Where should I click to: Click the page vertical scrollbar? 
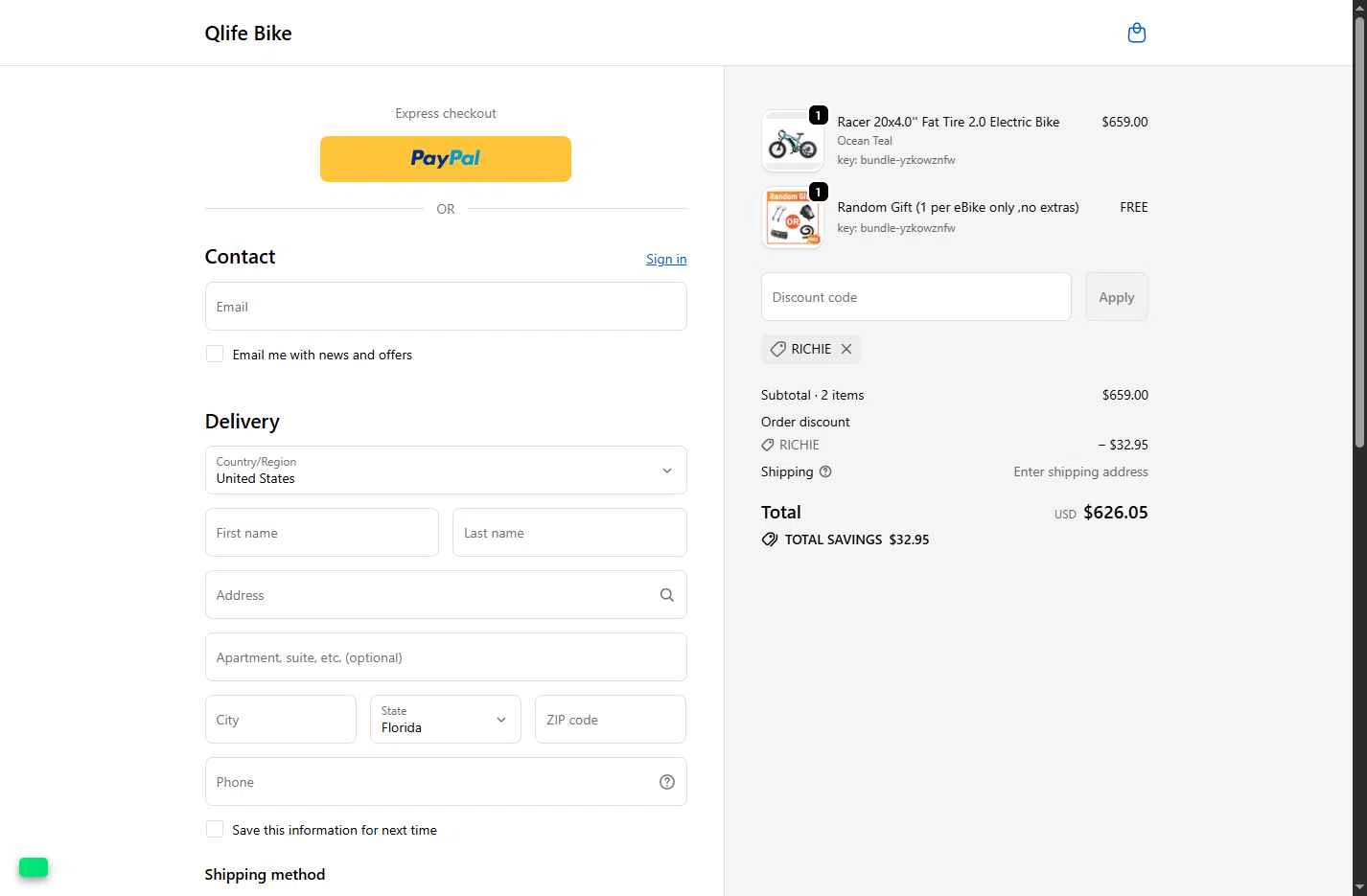(1359, 230)
